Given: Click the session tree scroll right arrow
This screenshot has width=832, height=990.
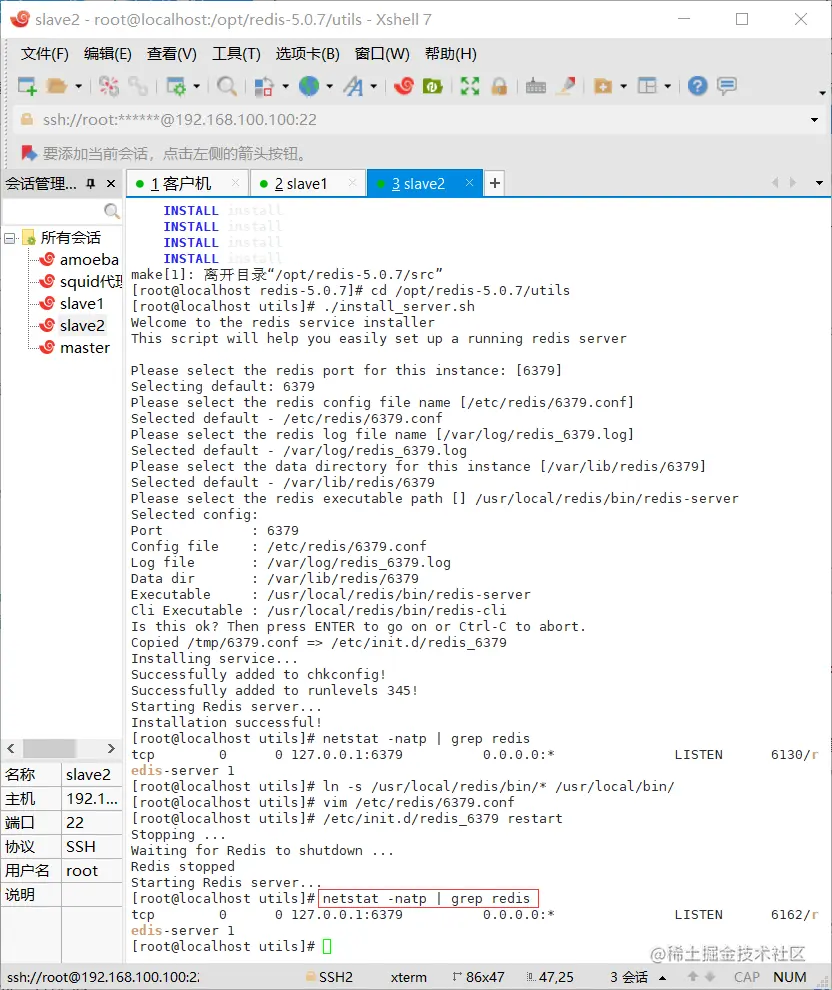Looking at the screenshot, I should click(x=111, y=748).
